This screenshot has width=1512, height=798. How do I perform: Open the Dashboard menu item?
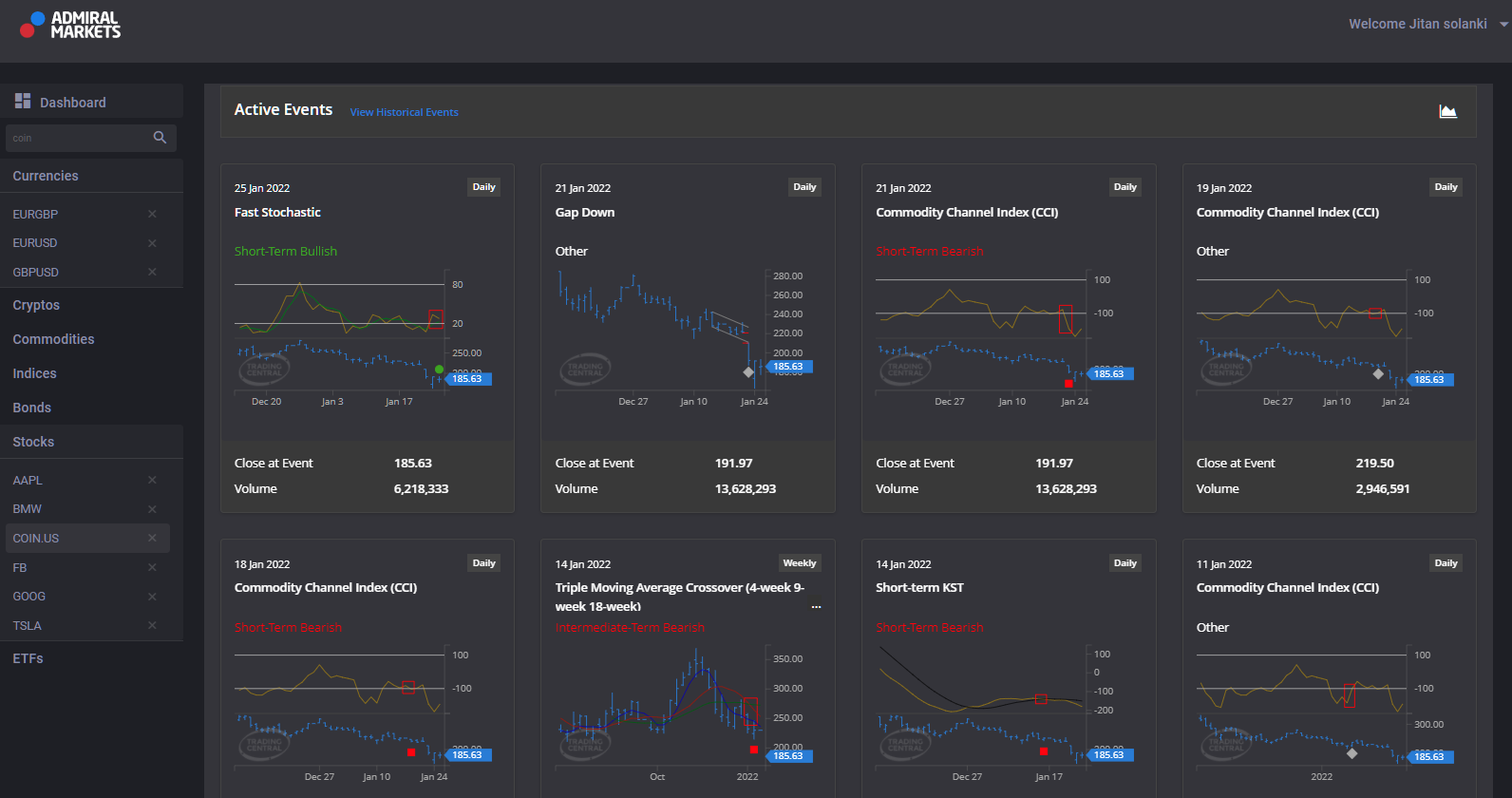point(72,102)
